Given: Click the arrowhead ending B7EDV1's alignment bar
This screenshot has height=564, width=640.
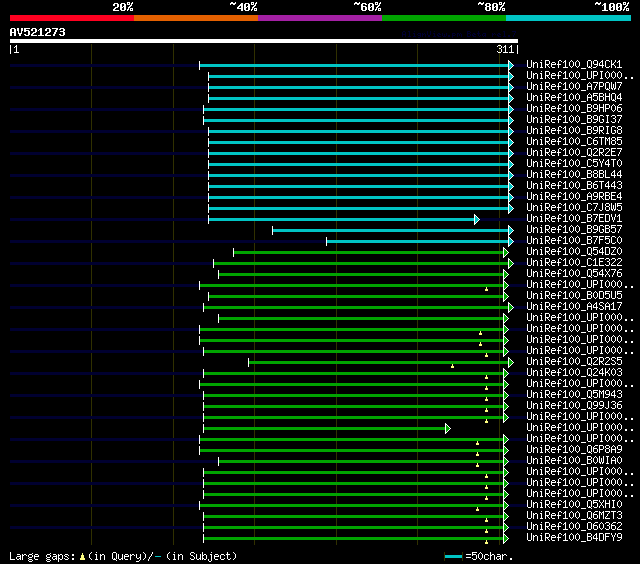Looking at the screenshot, I should point(477,220).
